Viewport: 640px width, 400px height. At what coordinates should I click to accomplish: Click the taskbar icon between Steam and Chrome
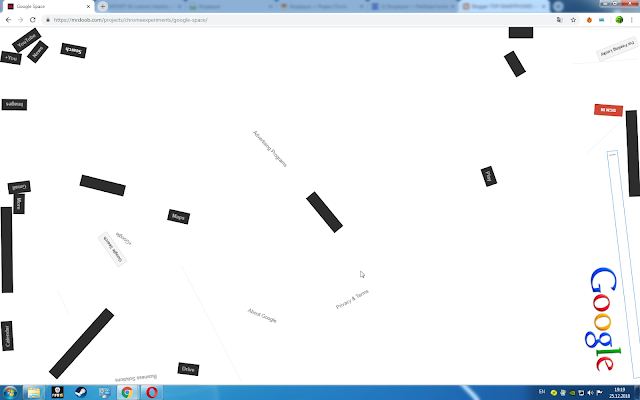click(104, 393)
